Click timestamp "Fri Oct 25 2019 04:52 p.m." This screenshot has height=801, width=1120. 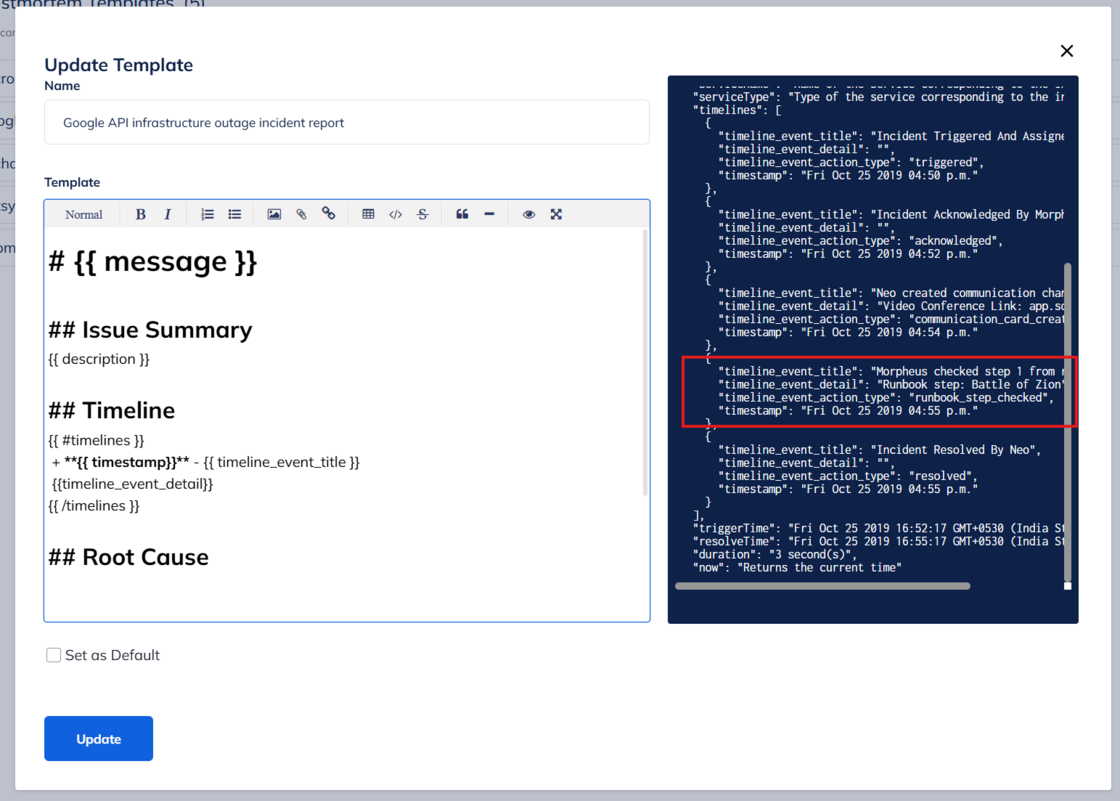(x=848, y=254)
